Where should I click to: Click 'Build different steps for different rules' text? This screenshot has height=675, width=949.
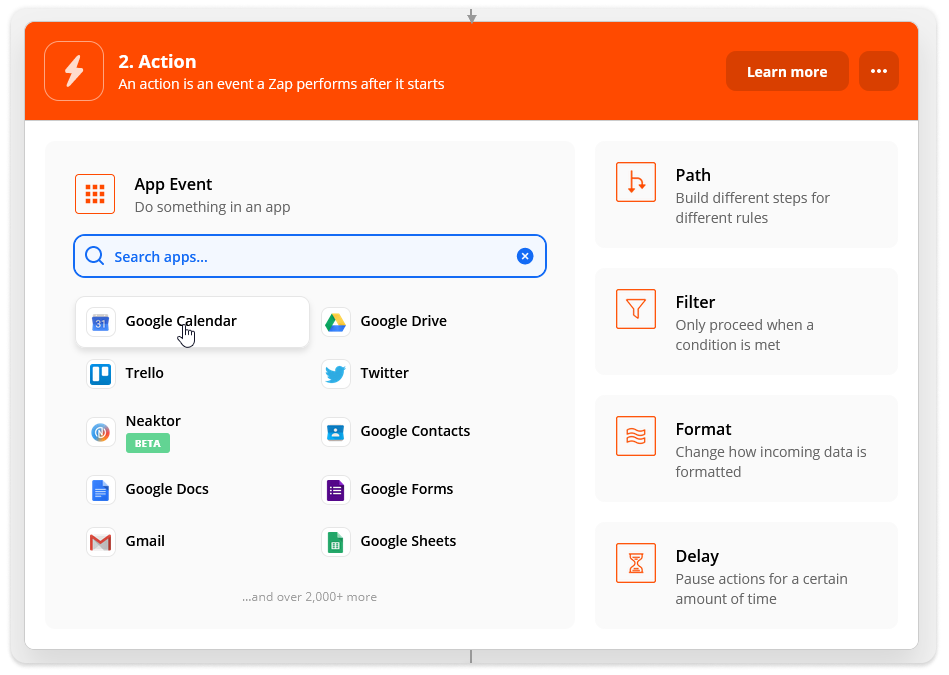coord(752,208)
